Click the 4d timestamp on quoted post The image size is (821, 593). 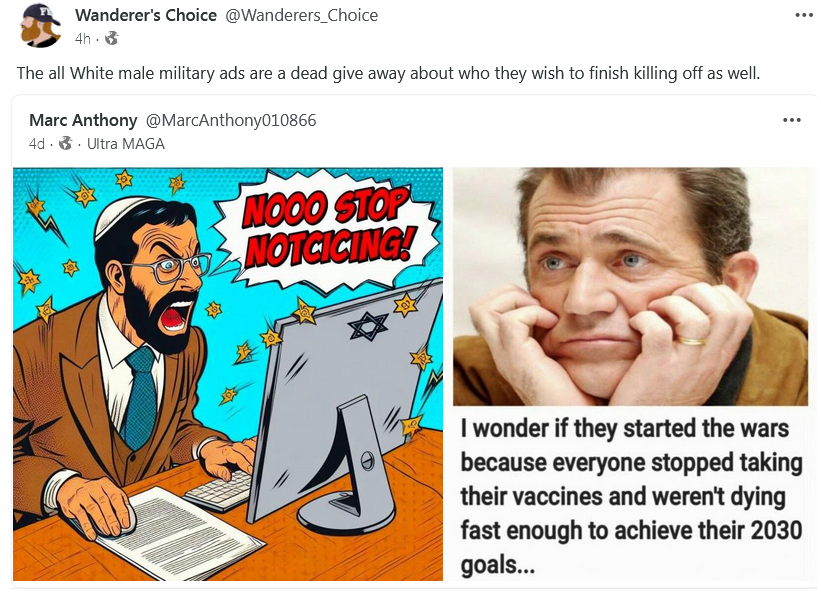coord(37,143)
